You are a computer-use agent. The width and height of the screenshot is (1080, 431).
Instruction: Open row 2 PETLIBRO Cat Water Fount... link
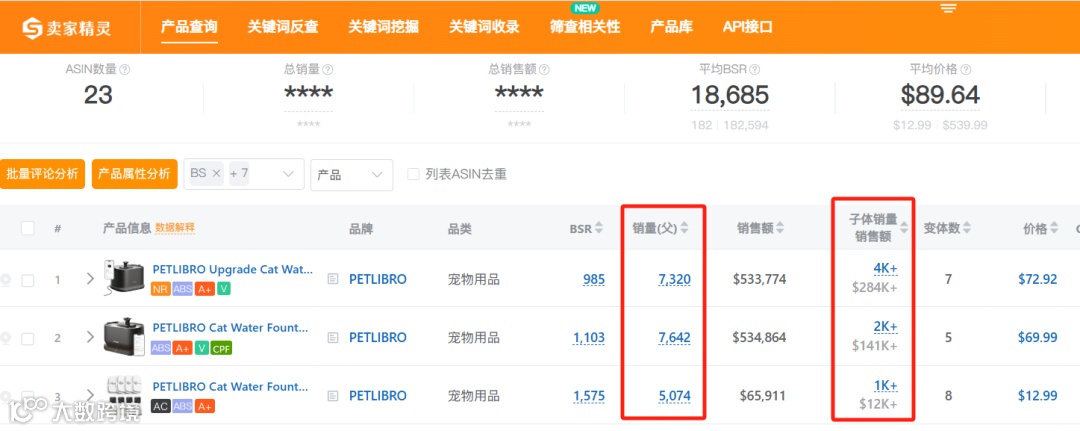point(230,328)
